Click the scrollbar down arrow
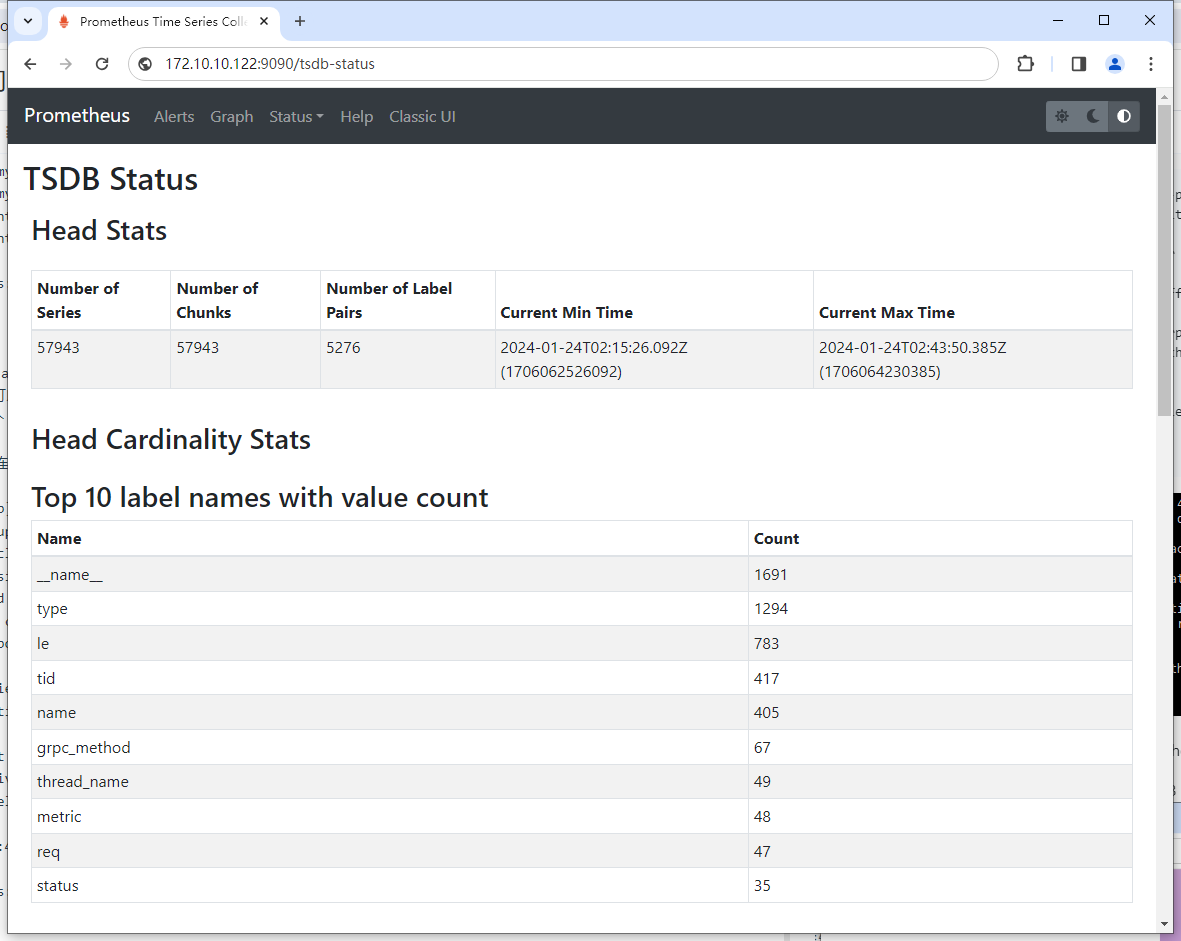Viewport: 1181px width, 941px height. point(1164,925)
